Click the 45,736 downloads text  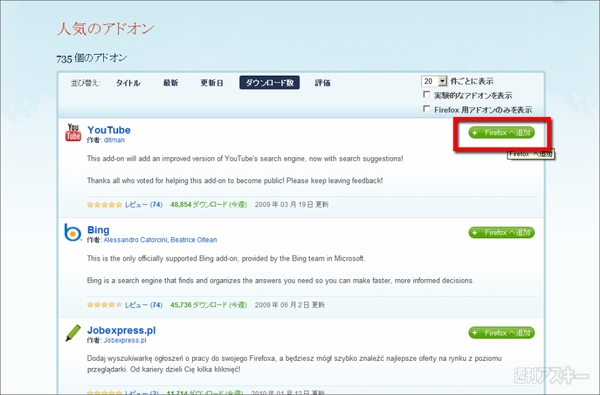pyautogui.click(x=209, y=305)
